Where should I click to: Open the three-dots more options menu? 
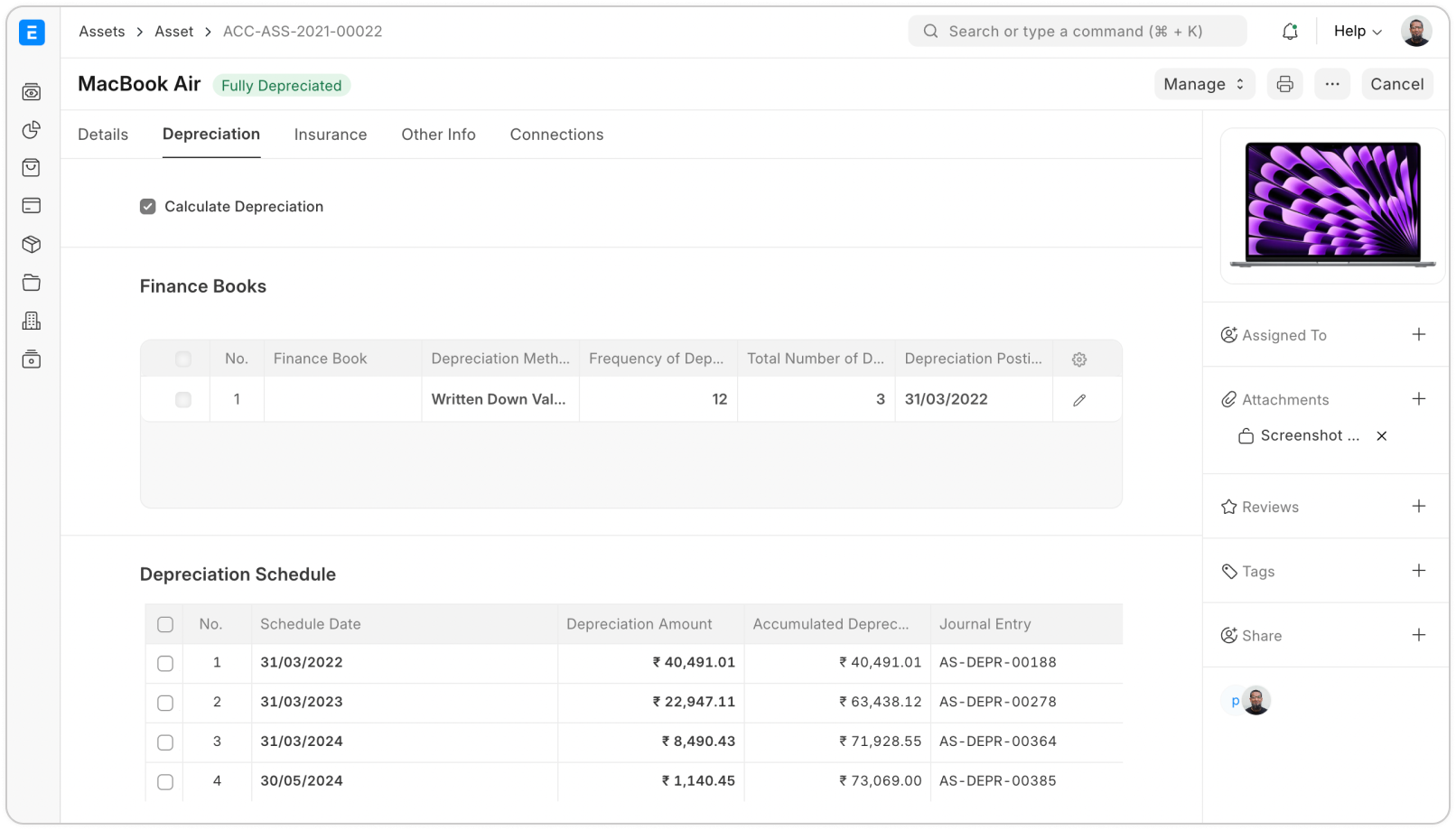(1331, 84)
